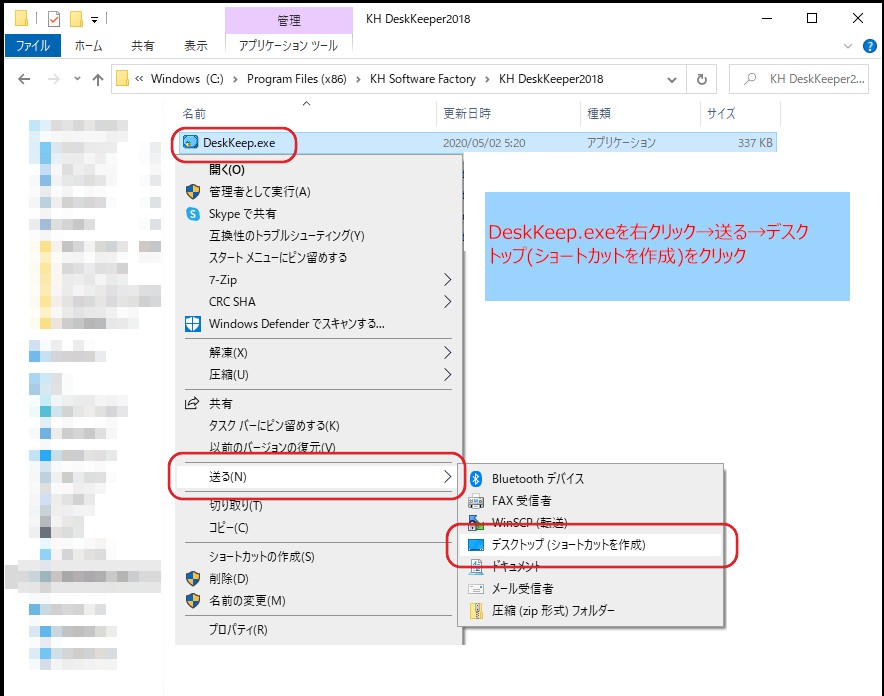This screenshot has width=884, height=696.
Task: Open help with the question mark icon
Action: [869, 46]
